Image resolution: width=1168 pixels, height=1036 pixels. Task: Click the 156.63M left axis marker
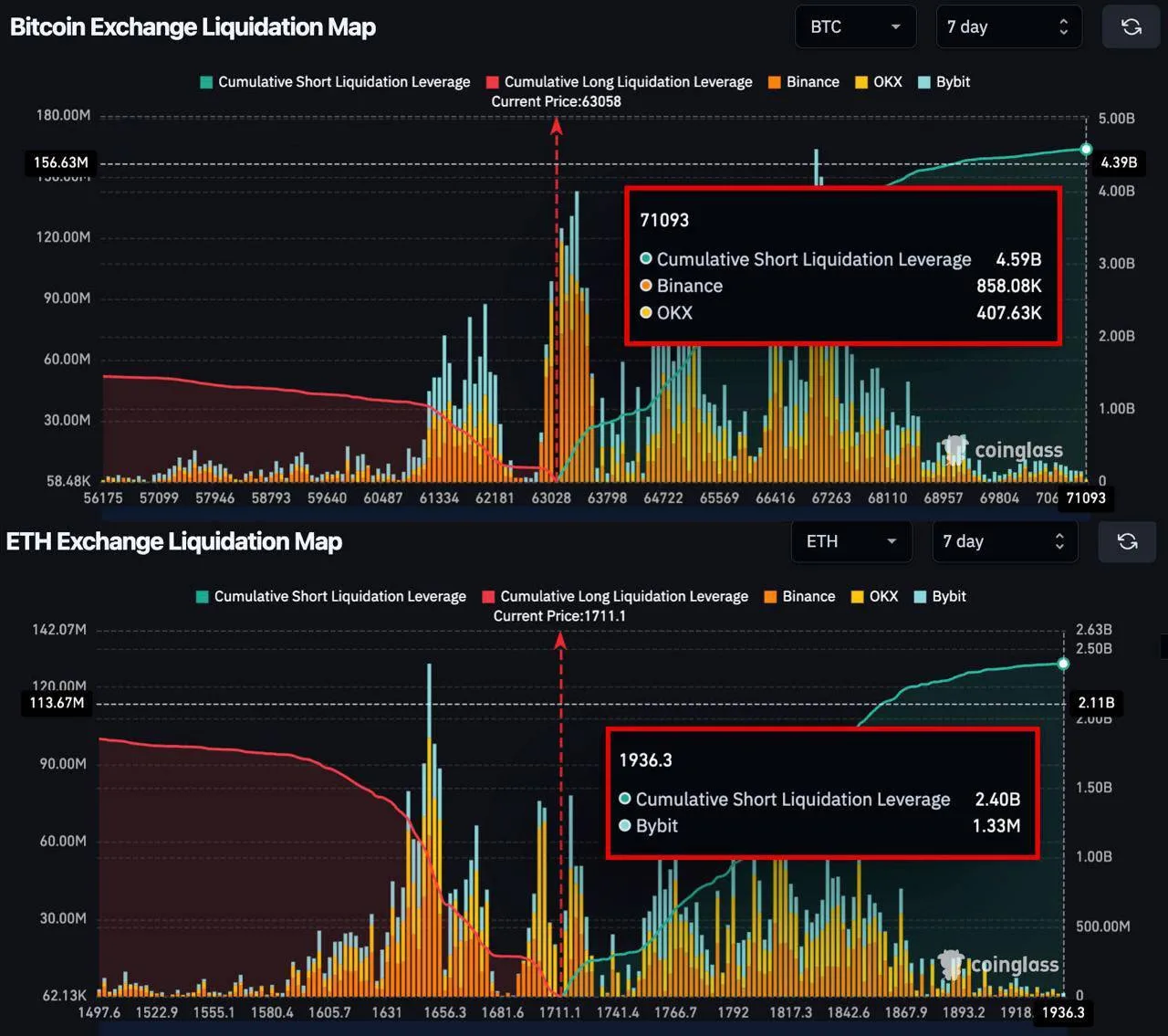click(x=61, y=162)
